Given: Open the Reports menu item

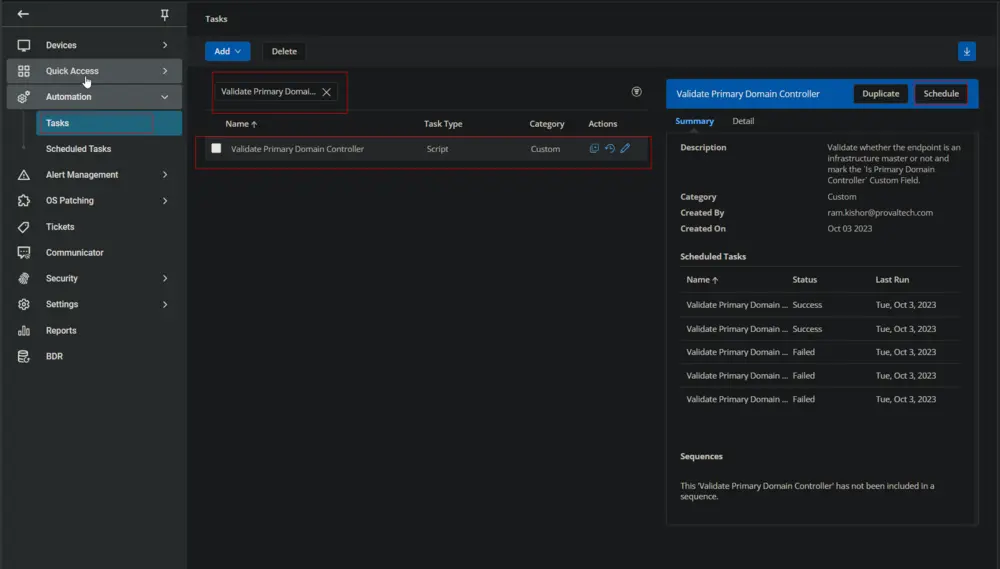Looking at the screenshot, I should point(61,330).
